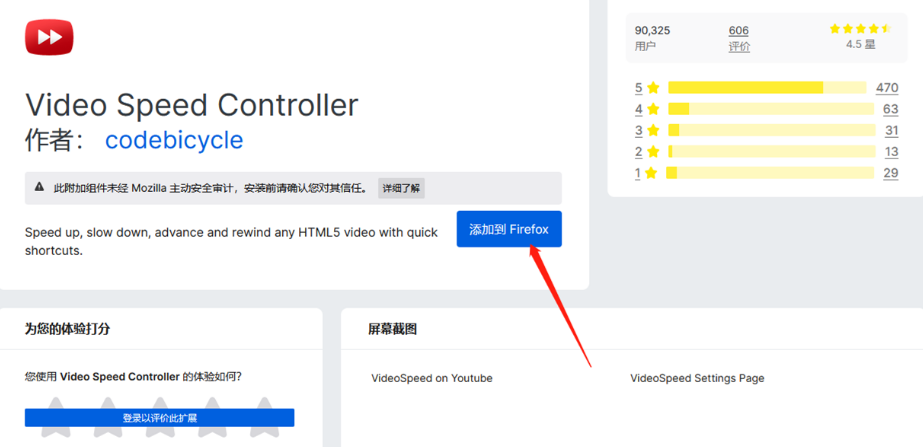
Task: Click the warning triangle icon in the notice
Action: click(x=39, y=187)
